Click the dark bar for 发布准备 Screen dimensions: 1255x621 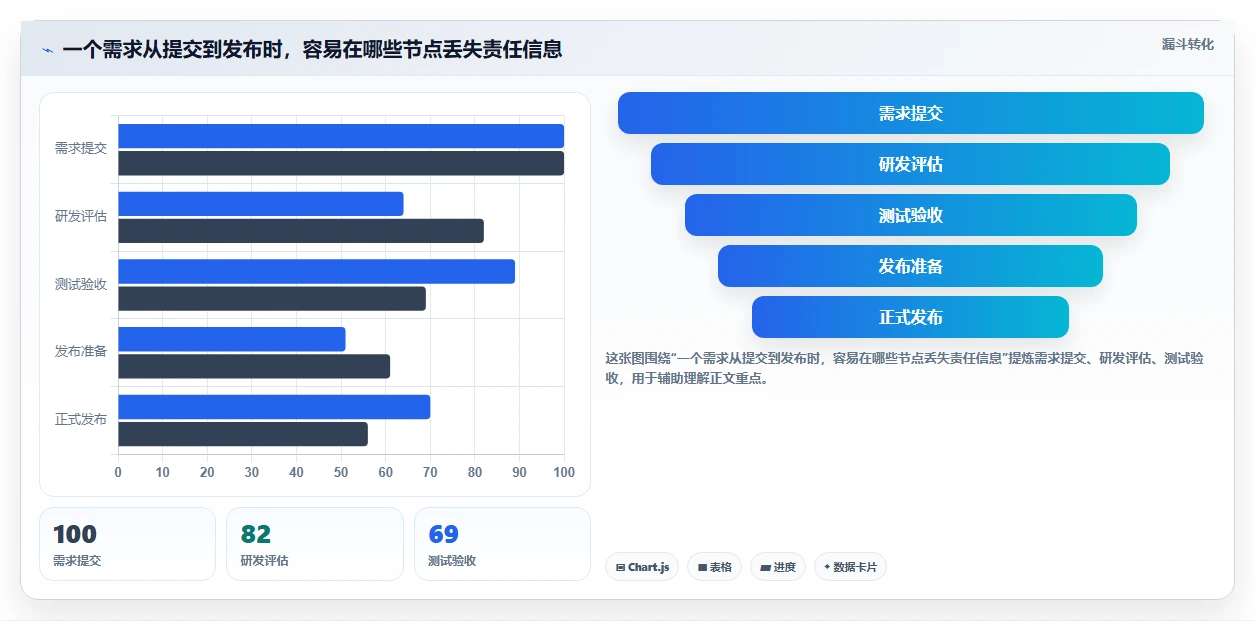[x=254, y=366]
